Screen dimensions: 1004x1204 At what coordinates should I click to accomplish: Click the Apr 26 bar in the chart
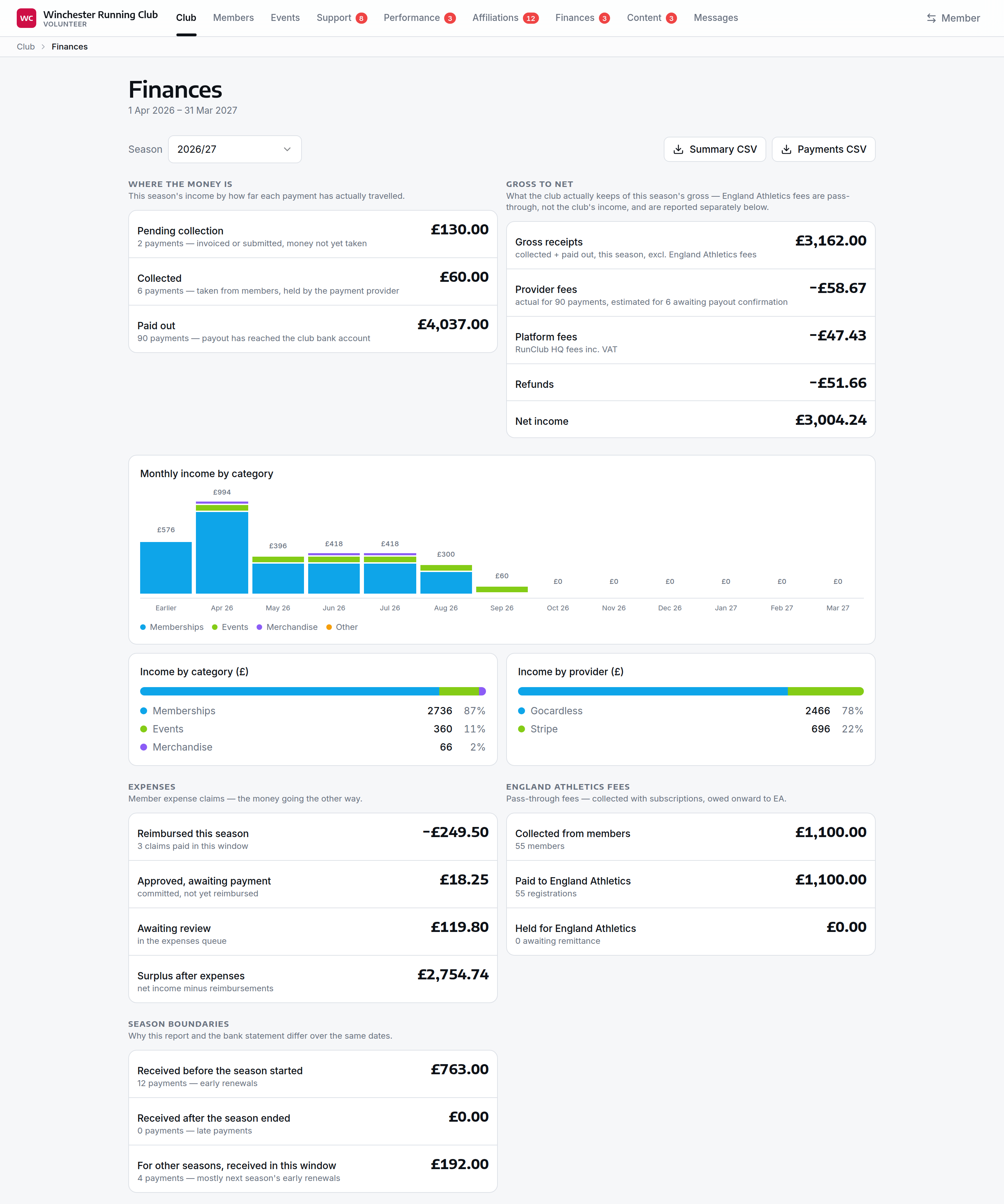pyautogui.click(x=222, y=548)
